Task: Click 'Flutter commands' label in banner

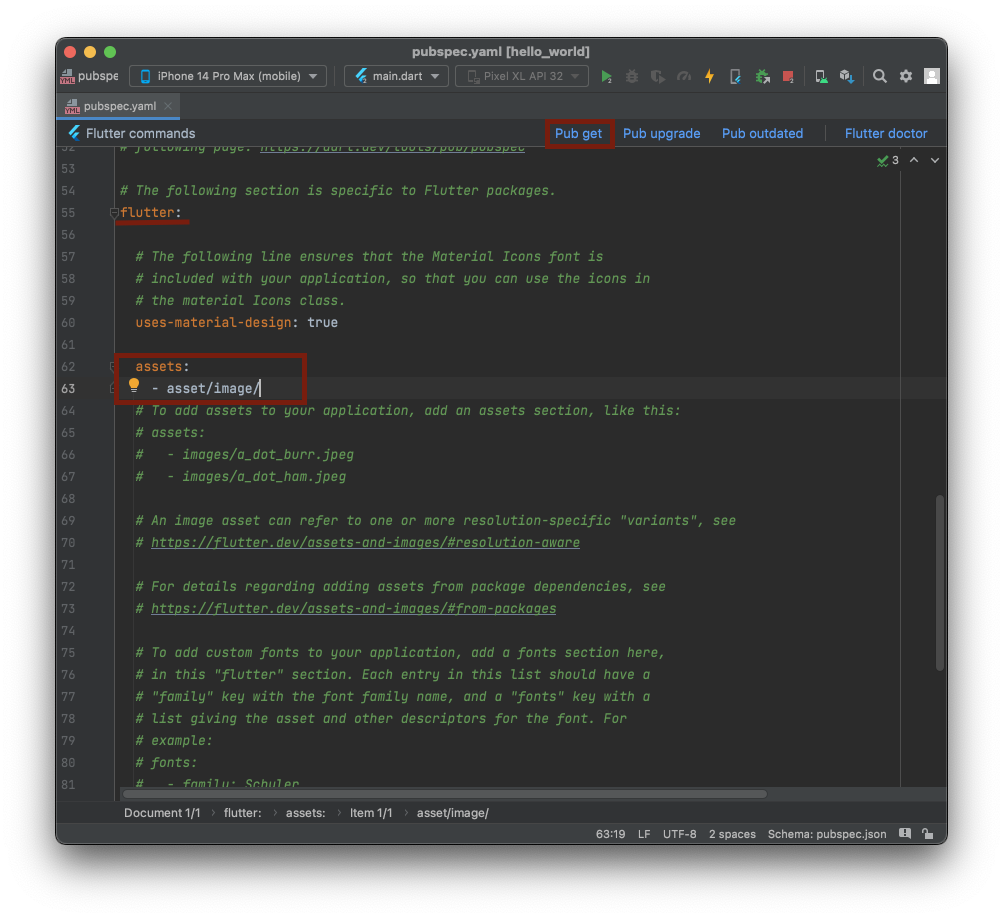Action: 140,133
